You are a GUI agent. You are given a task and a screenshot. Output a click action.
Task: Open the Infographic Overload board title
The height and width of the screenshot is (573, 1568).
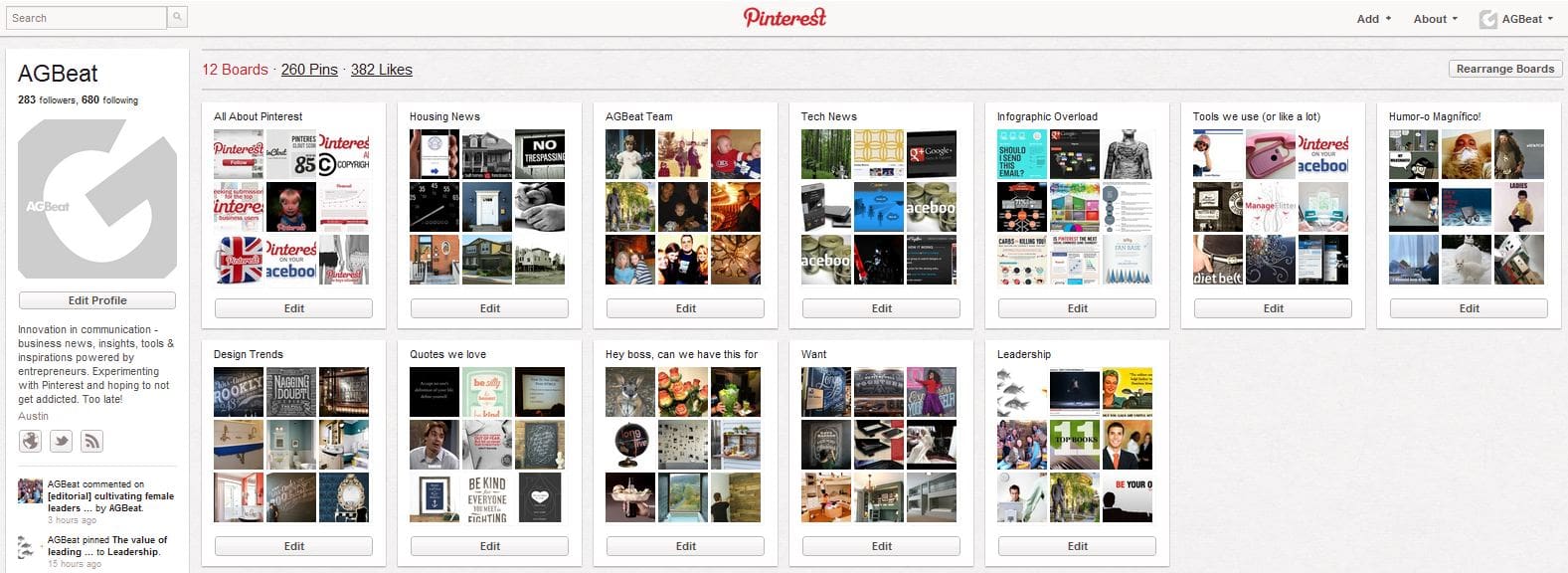click(1047, 116)
